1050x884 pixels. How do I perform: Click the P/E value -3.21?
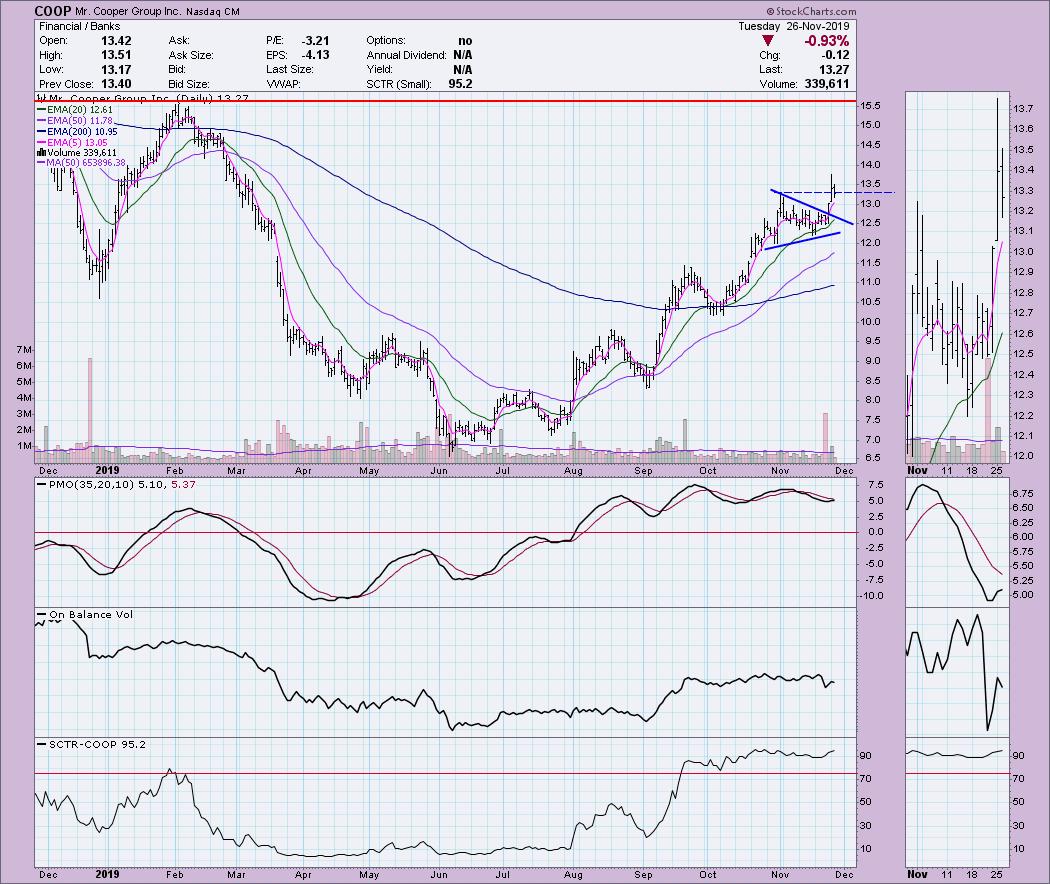[x=315, y=41]
